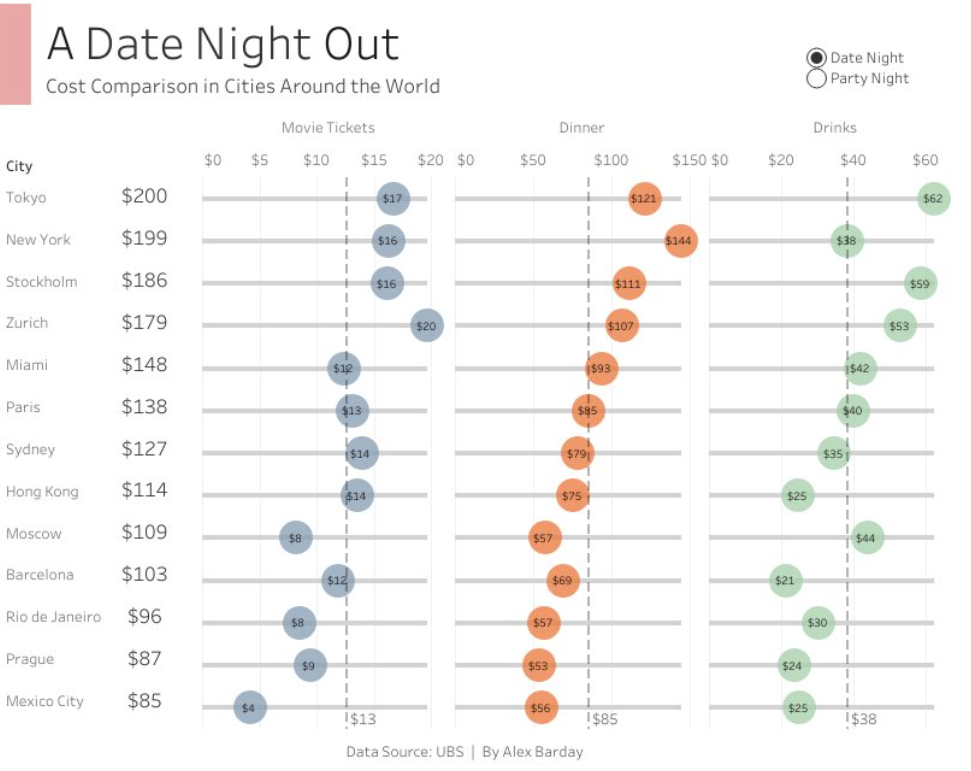Click the Drinks column header
This screenshot has width=971, height=771.
836,127
